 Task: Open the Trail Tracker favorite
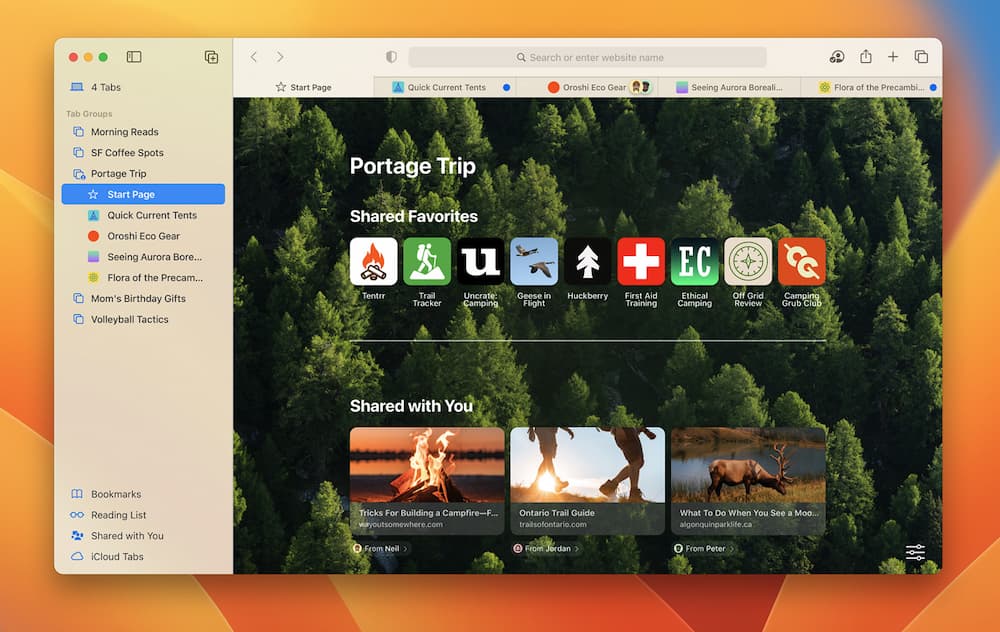click(x=427, y=261)
